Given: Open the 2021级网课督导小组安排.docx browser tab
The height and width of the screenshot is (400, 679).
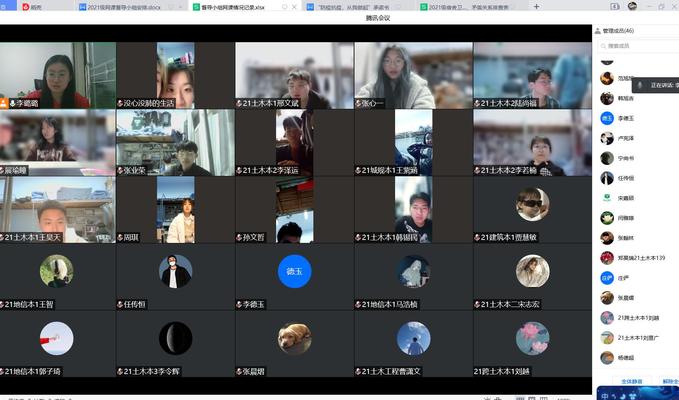Looking at the screenshot, I should coord(130,6).
